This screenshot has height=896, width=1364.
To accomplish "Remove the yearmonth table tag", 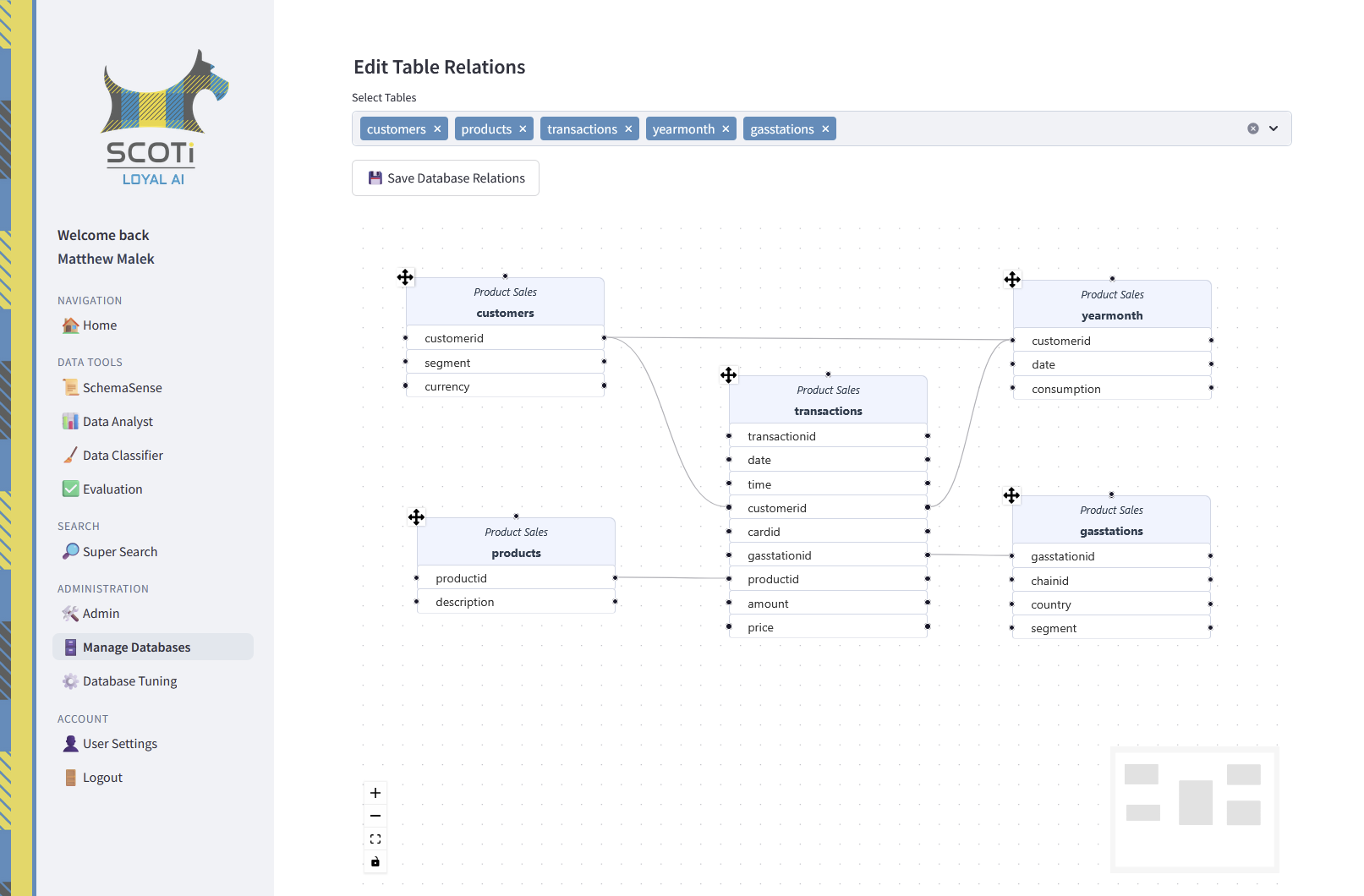I will (726, 129).
